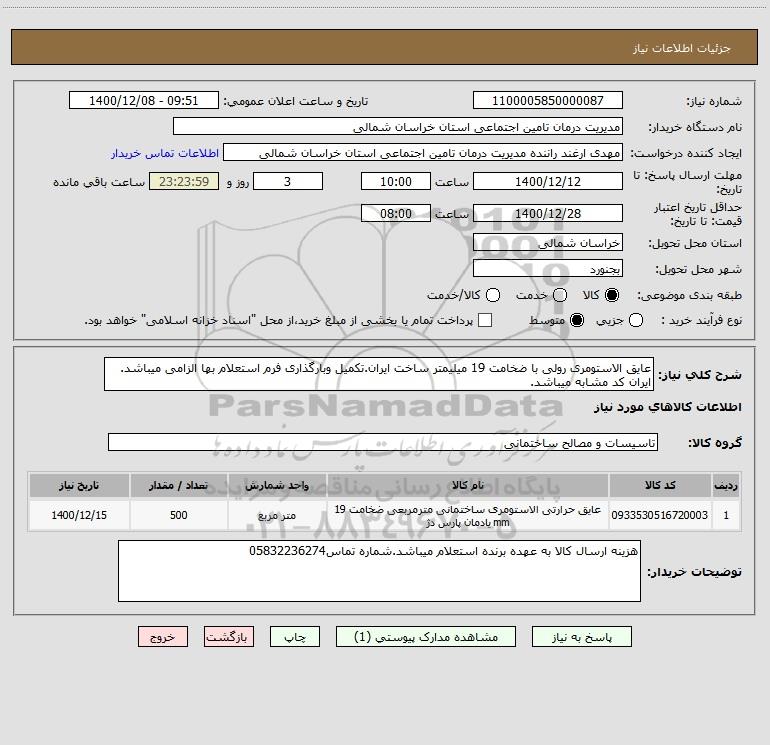Click the remaining days field showing 3

click(288, 181)
